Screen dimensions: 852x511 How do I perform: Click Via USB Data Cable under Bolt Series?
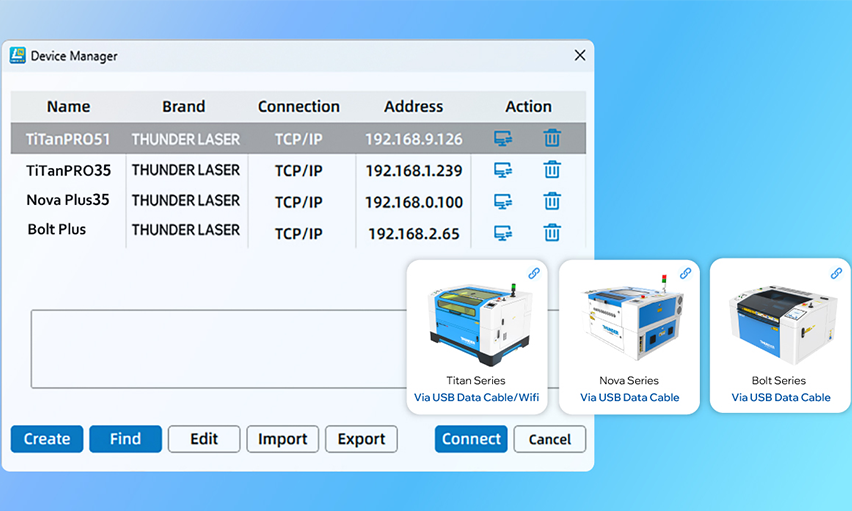pyautogui.click(x=781, y=397)
